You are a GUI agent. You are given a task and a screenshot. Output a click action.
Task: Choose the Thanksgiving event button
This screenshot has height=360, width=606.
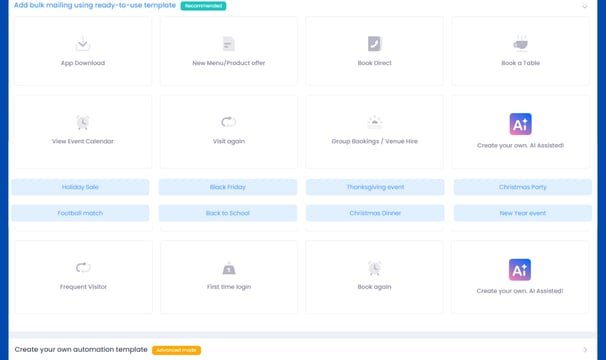375,187
